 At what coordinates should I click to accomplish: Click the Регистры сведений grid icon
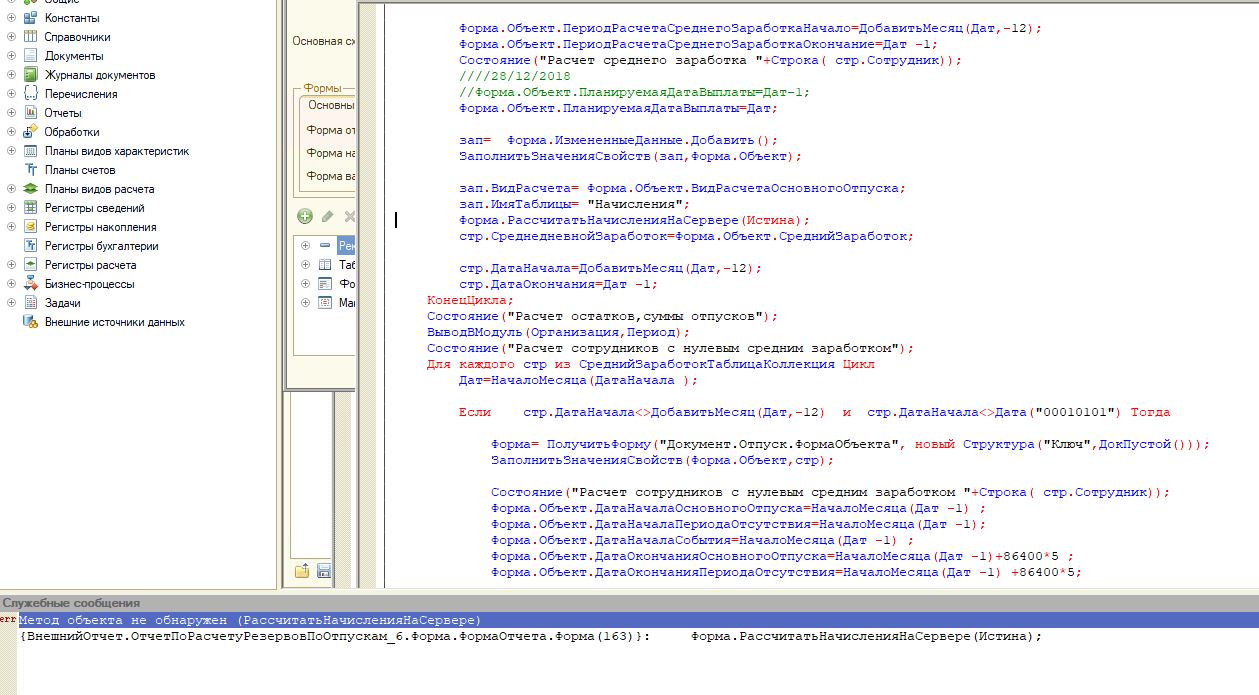tap(30, 208)
